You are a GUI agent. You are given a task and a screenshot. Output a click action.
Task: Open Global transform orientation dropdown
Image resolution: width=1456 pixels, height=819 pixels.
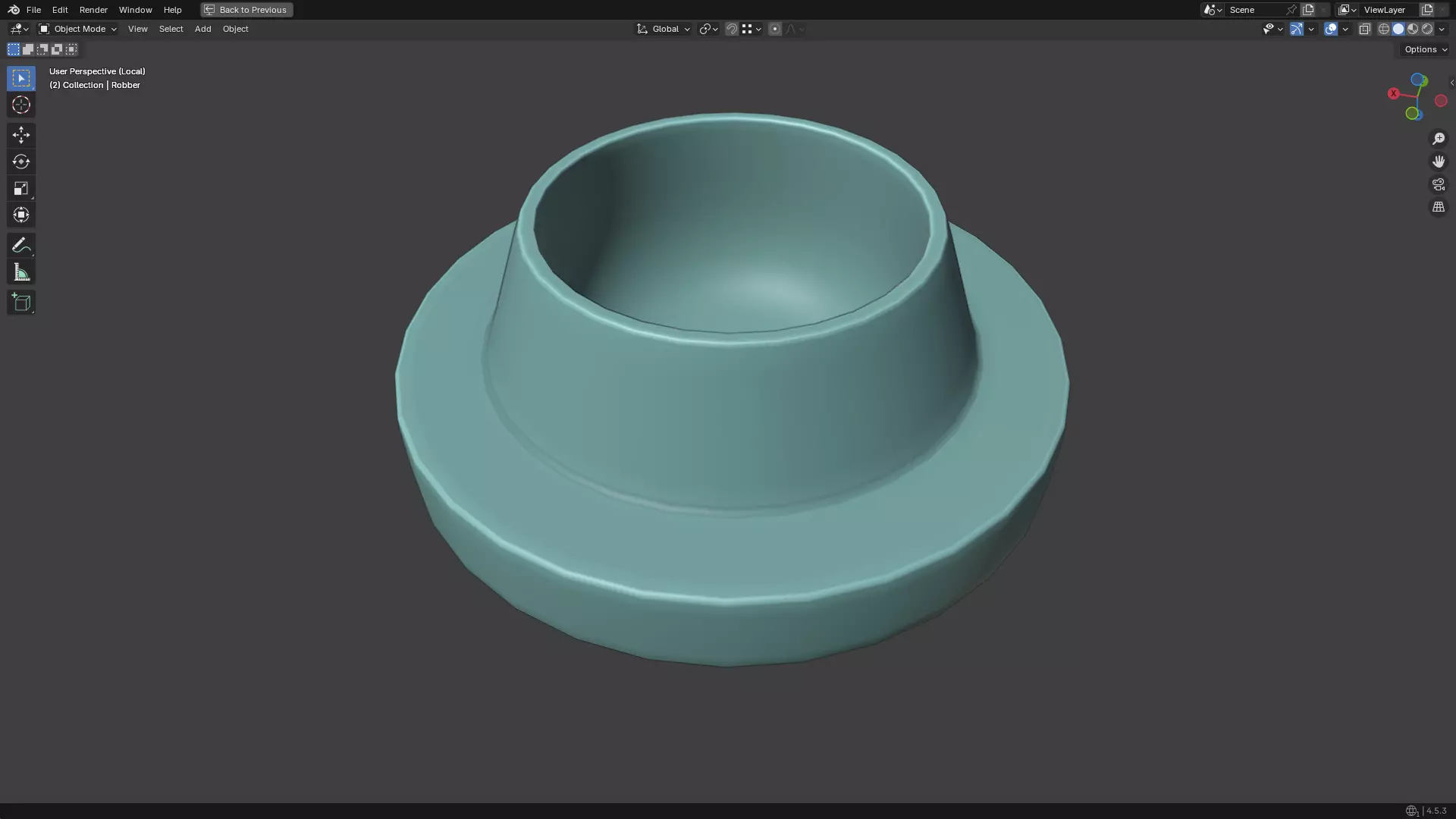pos(664,29)
